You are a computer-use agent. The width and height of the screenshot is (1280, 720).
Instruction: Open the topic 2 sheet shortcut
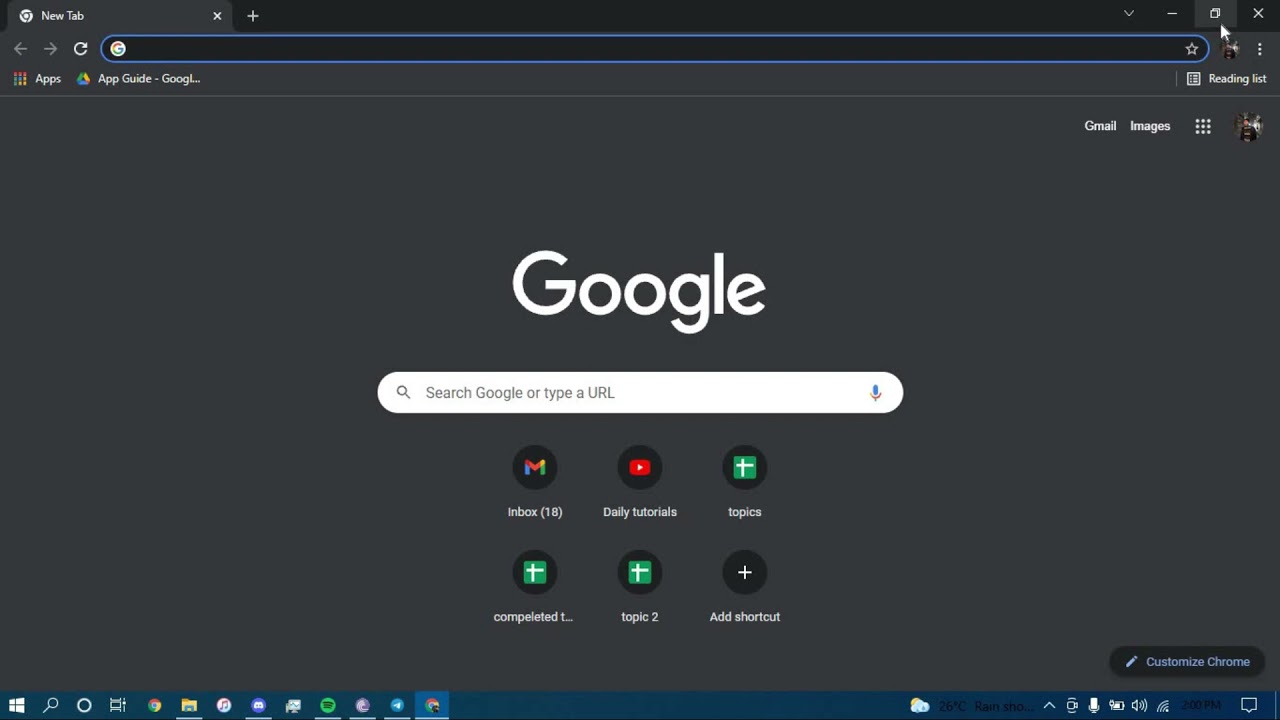640,588
